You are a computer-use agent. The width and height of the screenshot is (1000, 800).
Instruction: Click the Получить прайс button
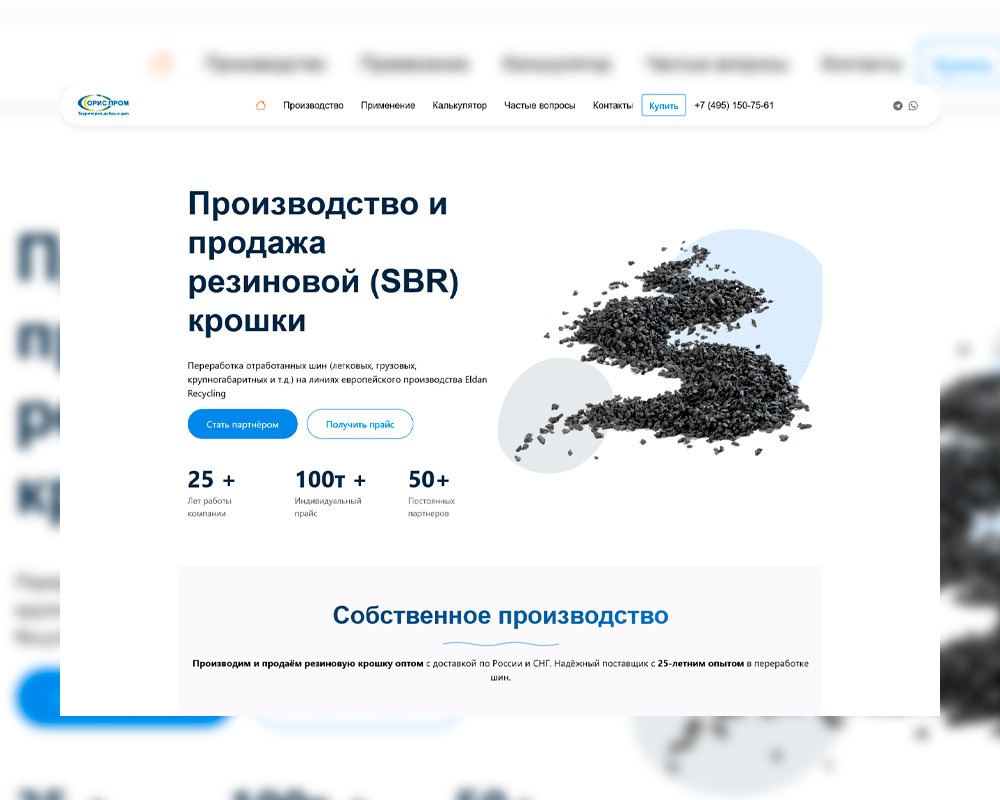(360, 424)
